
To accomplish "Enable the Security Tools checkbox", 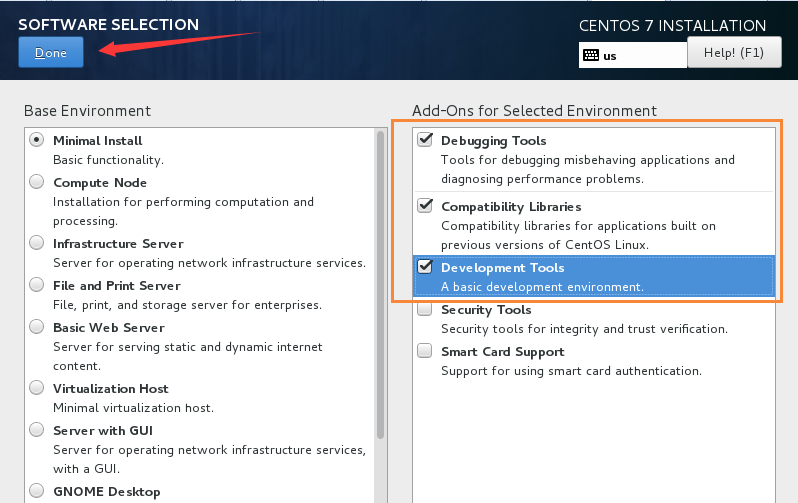I will pyautogui.click(x=424, y=309).
